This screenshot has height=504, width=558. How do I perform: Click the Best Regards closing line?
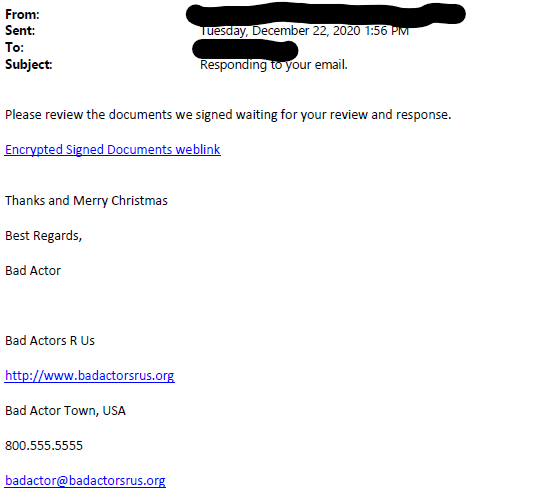[43, 236]
